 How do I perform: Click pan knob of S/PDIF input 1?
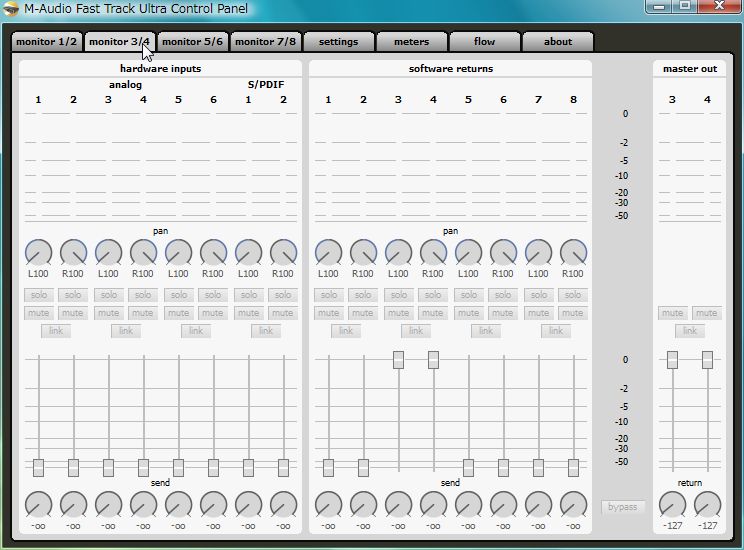pos(249,252)
